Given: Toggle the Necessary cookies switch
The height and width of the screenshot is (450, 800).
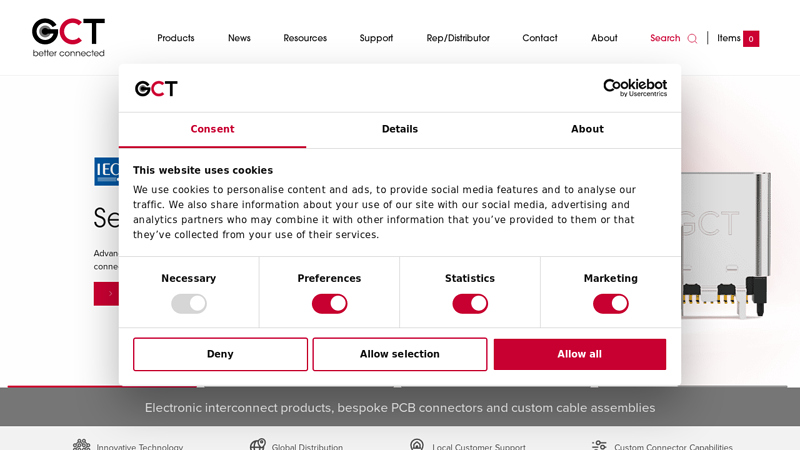Looking at the screenshot, I should click(x=189, y=304).
